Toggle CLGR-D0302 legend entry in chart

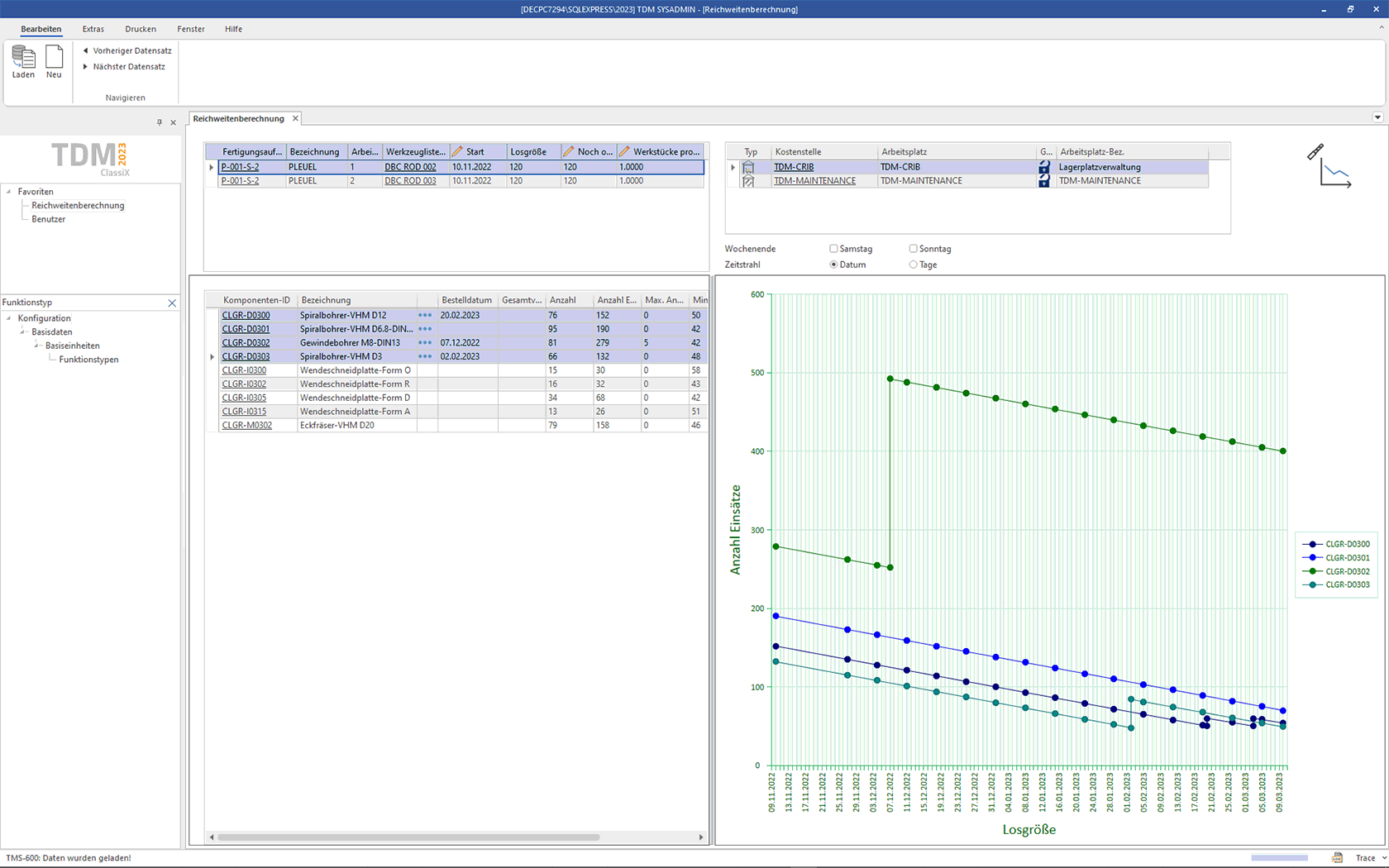click(1336, 571)
